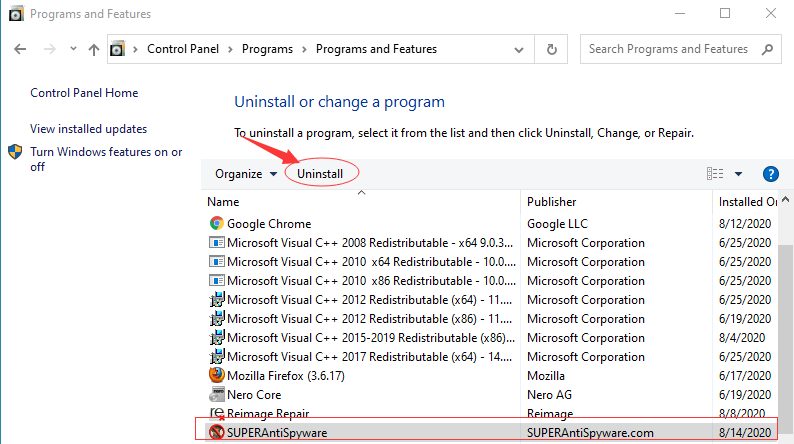Expand the arrow after Programs breadcrumb
Viewport: 794px width, 444px height.
(x=304, y=50)
